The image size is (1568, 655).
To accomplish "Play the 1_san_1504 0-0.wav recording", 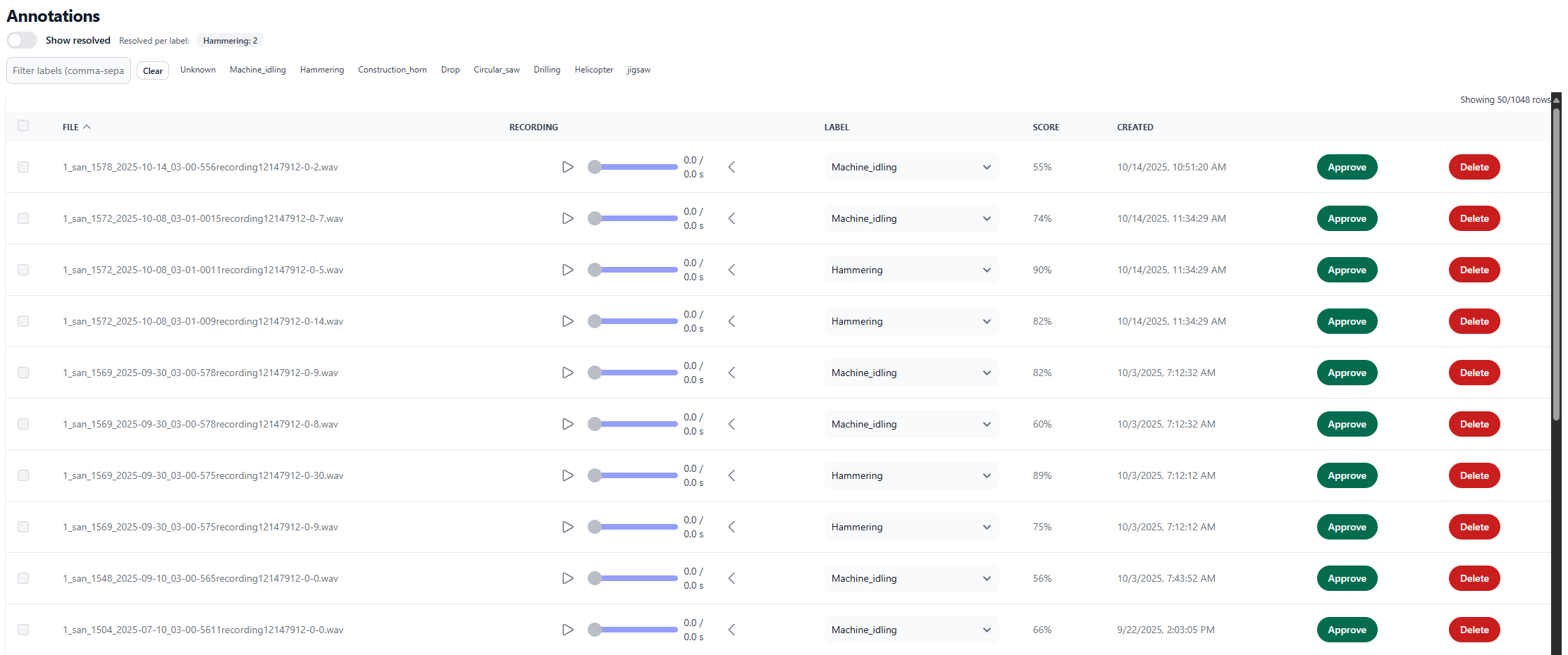I will (x=567, y=630).
